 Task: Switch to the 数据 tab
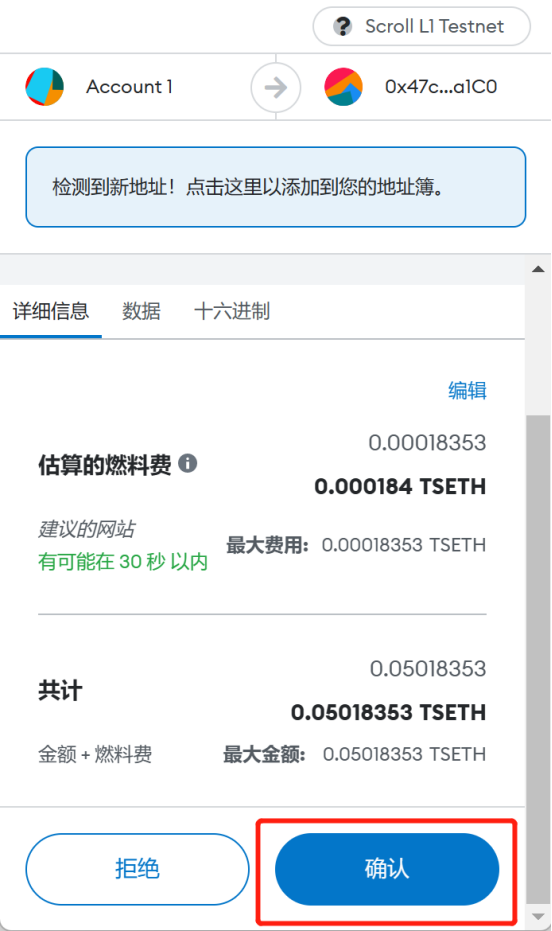(141, 311)
